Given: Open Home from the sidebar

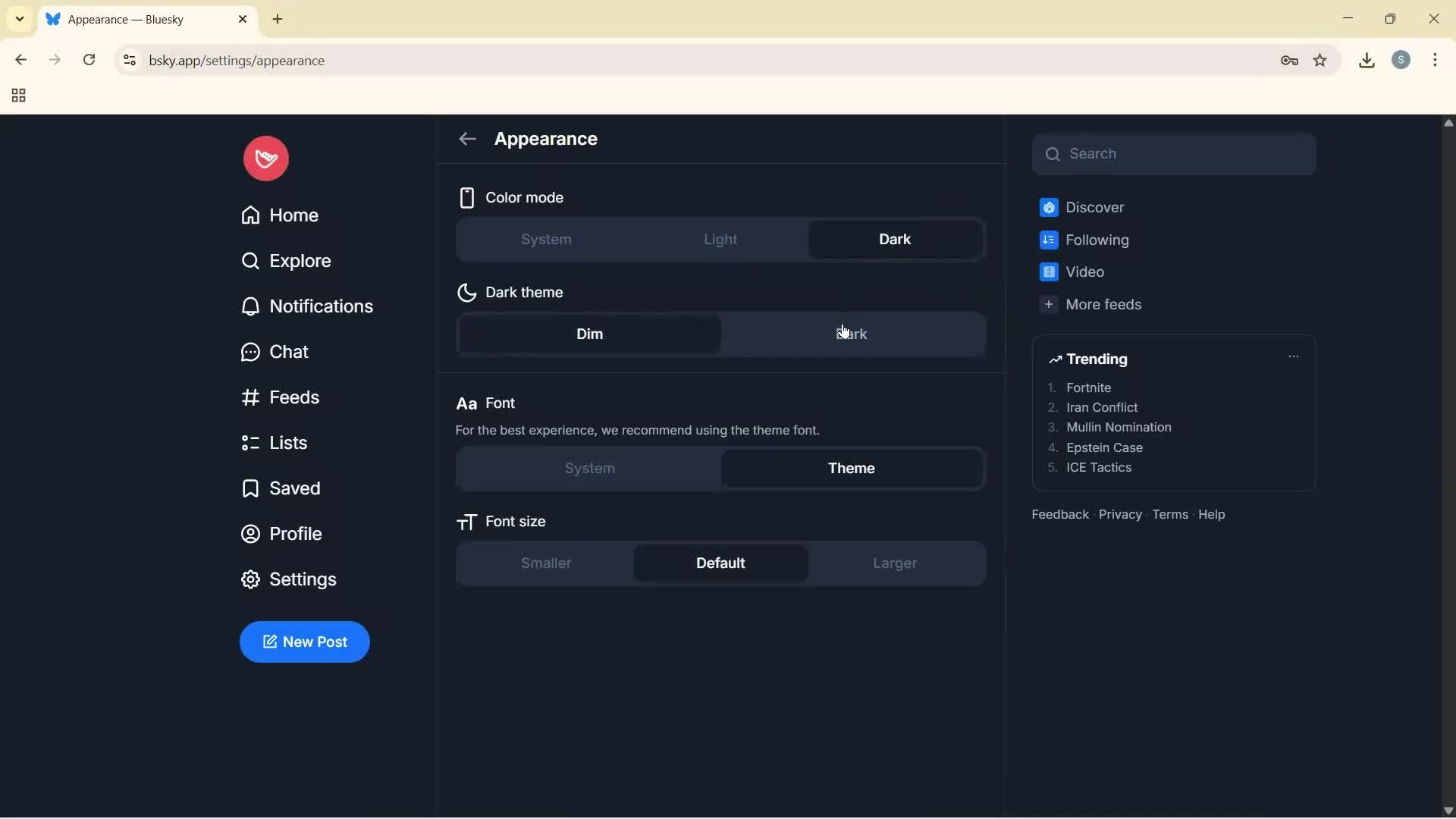Looking at the screenshot, I should [294, 215].
